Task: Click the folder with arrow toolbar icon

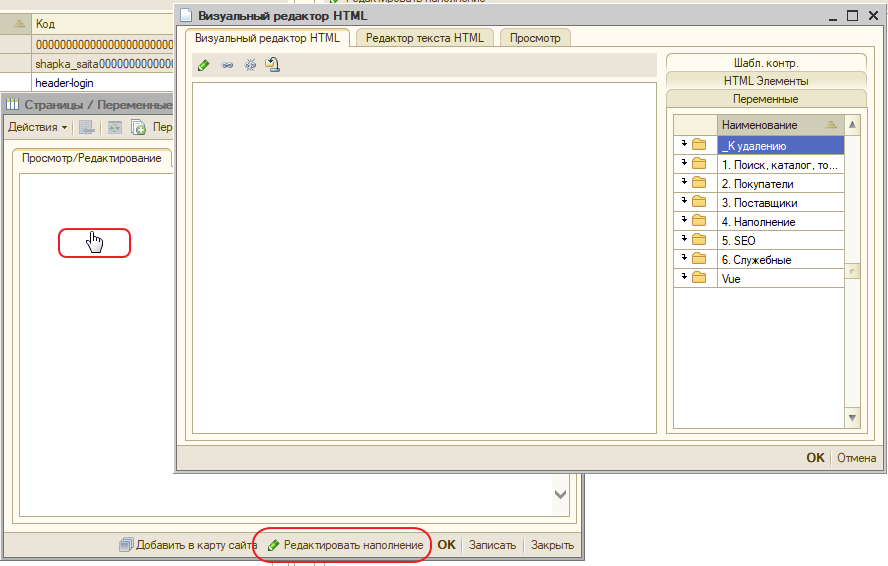Action: click(272, 65)
